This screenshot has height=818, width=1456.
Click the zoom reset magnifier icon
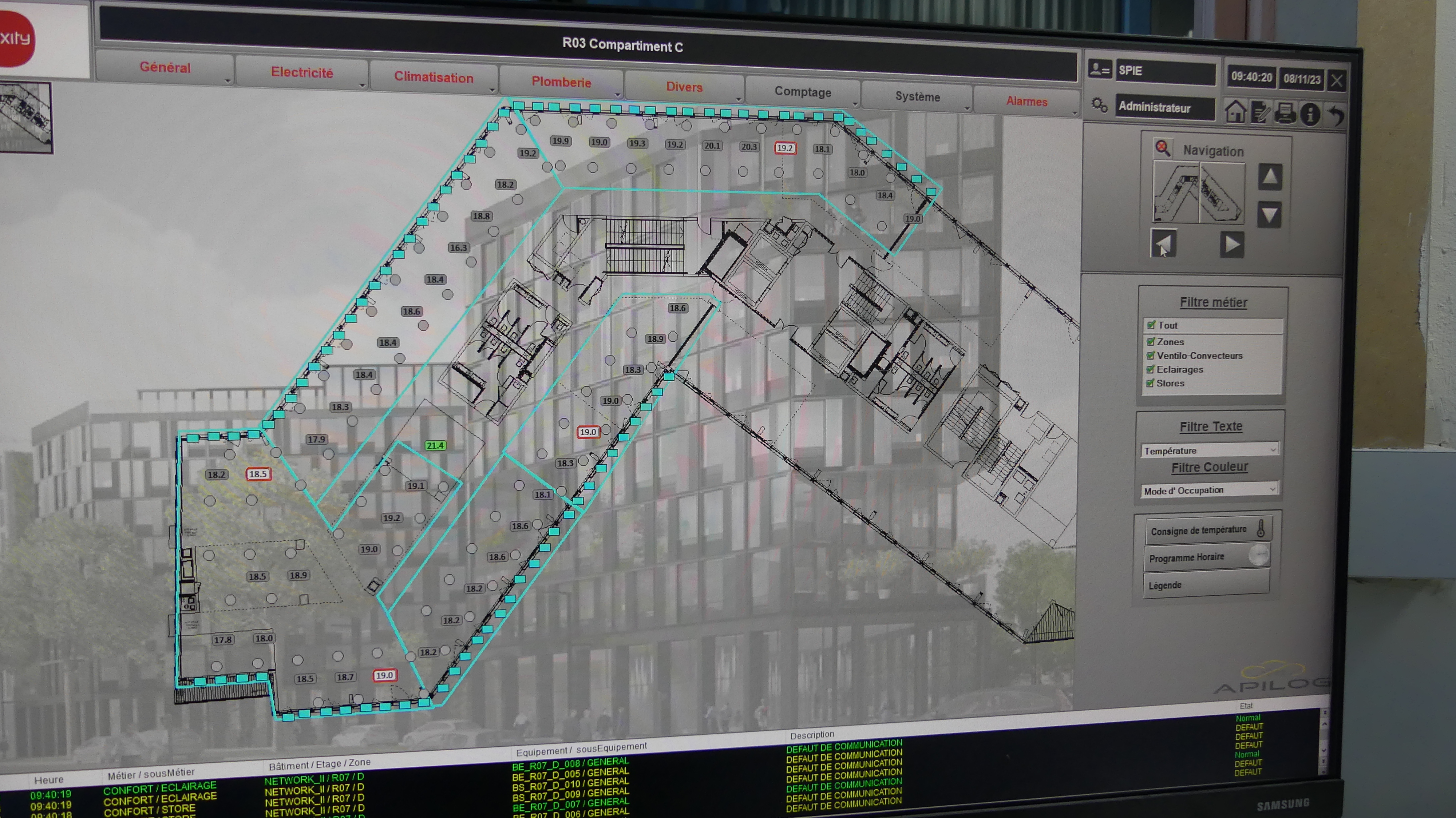click(1162, 148)
